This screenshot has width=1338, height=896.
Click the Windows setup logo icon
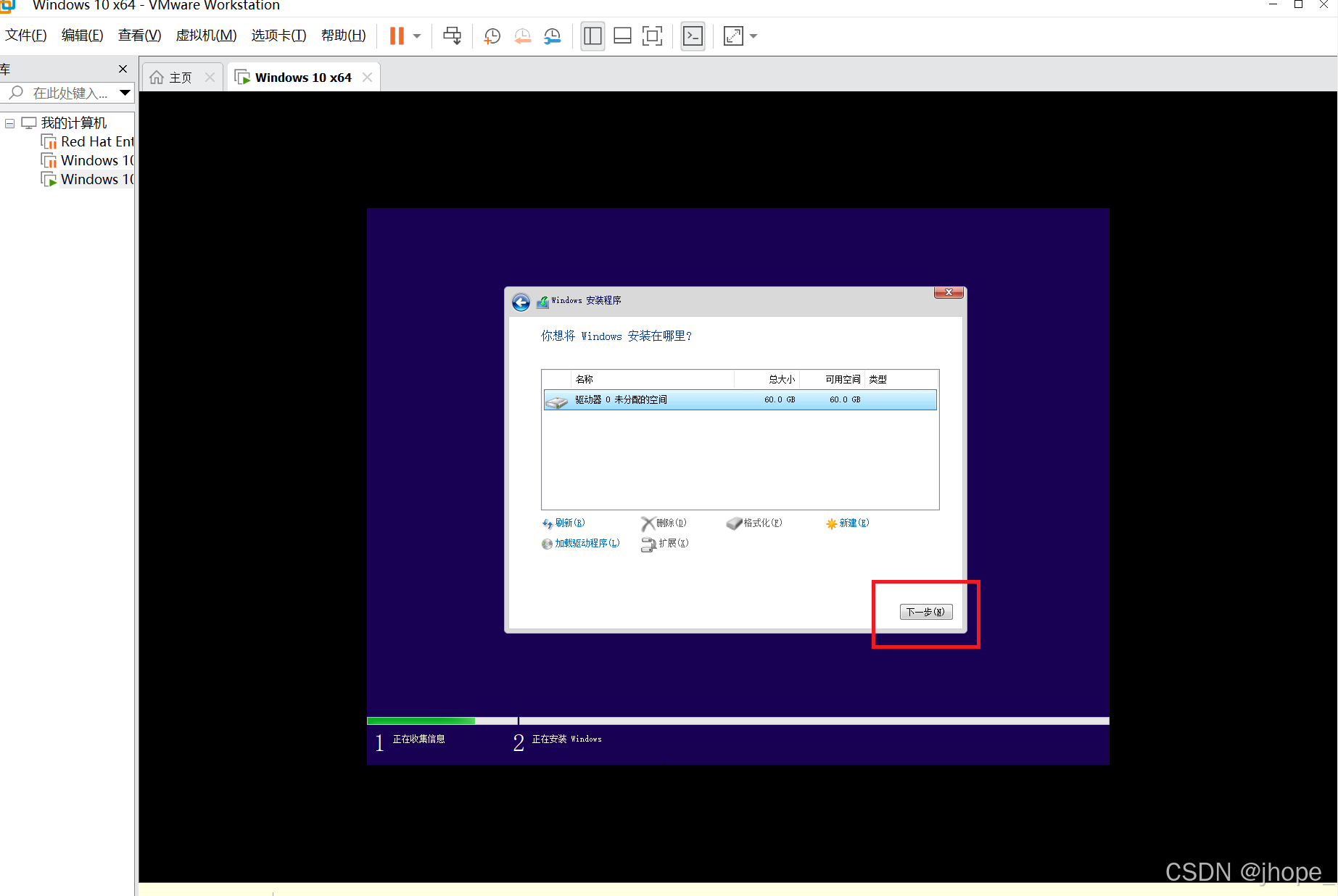542,301
